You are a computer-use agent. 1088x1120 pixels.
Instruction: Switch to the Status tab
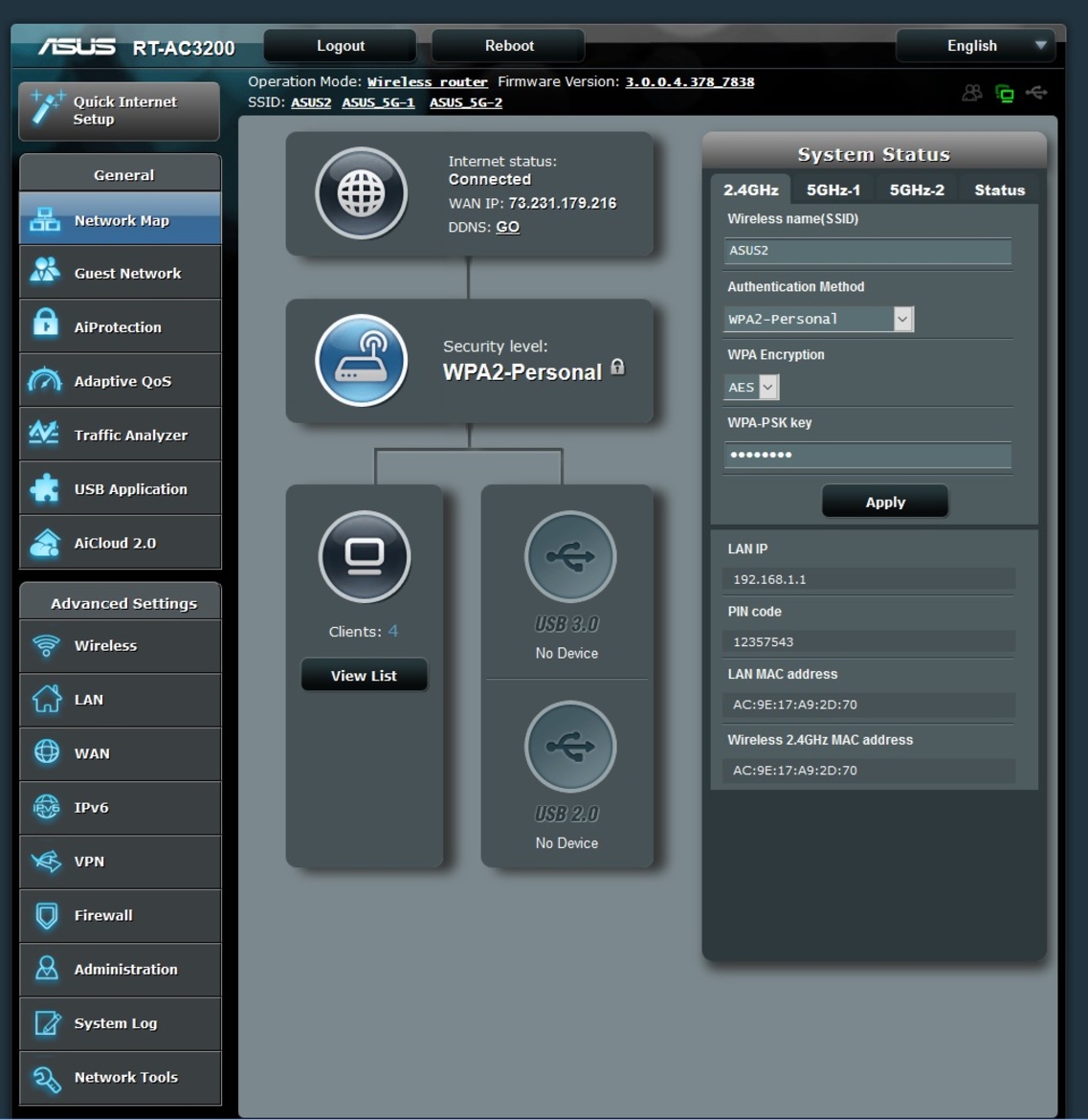999,190
